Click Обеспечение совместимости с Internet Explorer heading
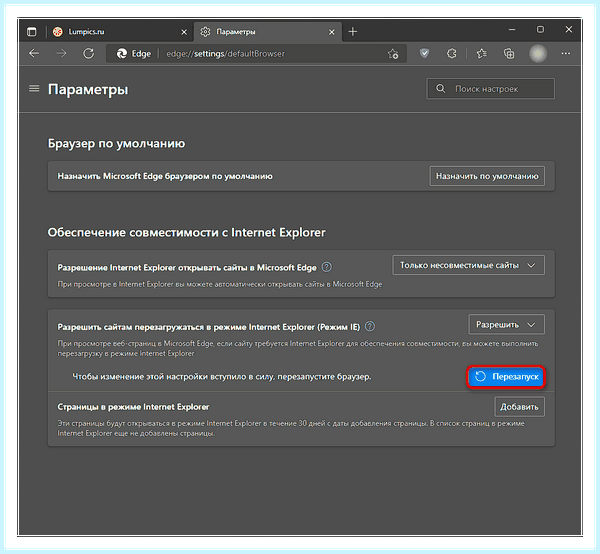Viewport: 600px width, 554px height. (186, 233)
